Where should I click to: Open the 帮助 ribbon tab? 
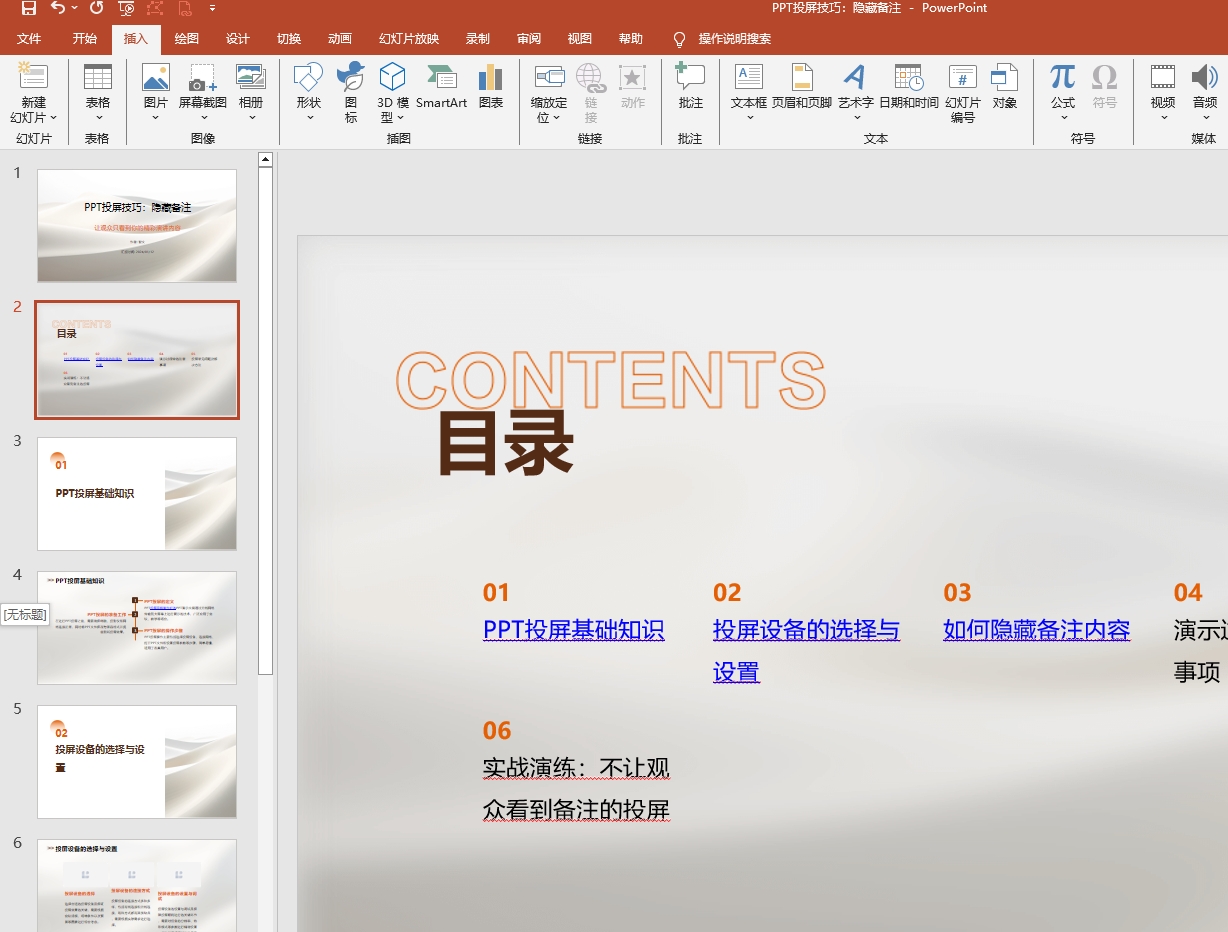click(631, 39)
